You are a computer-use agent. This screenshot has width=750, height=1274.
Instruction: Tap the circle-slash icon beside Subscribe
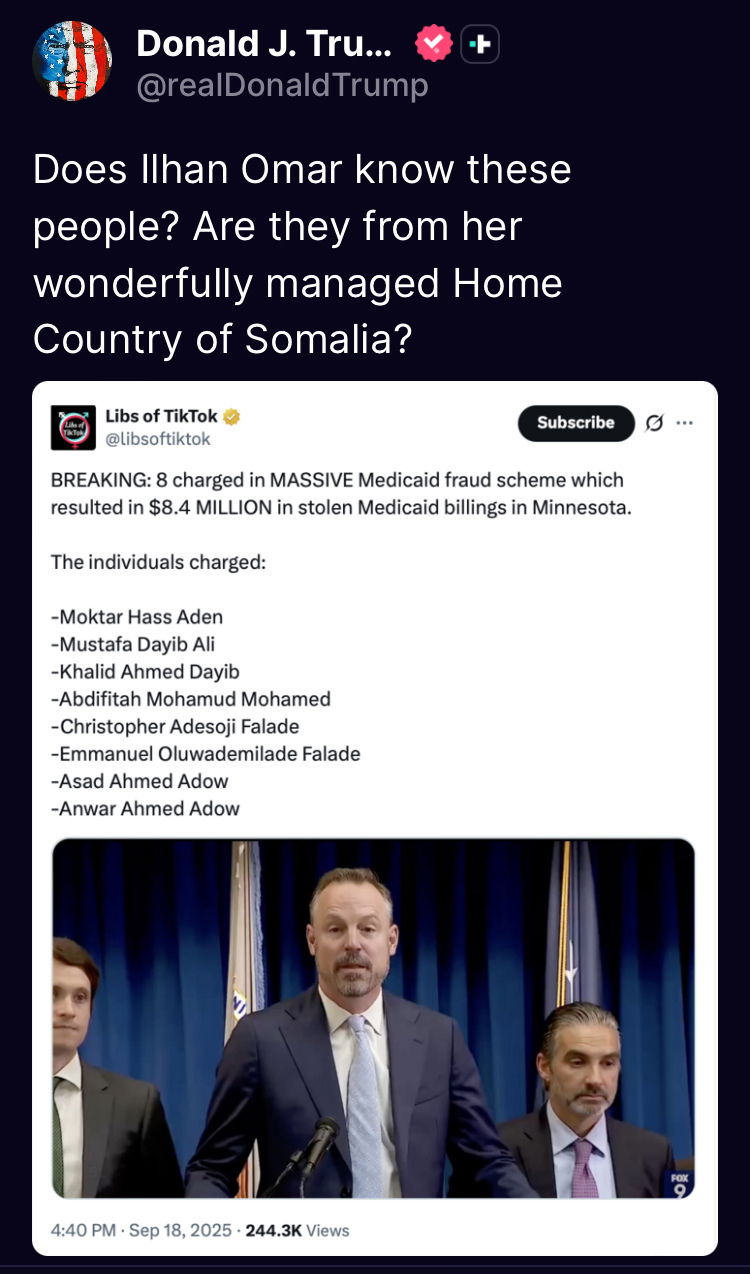point(654,423)
